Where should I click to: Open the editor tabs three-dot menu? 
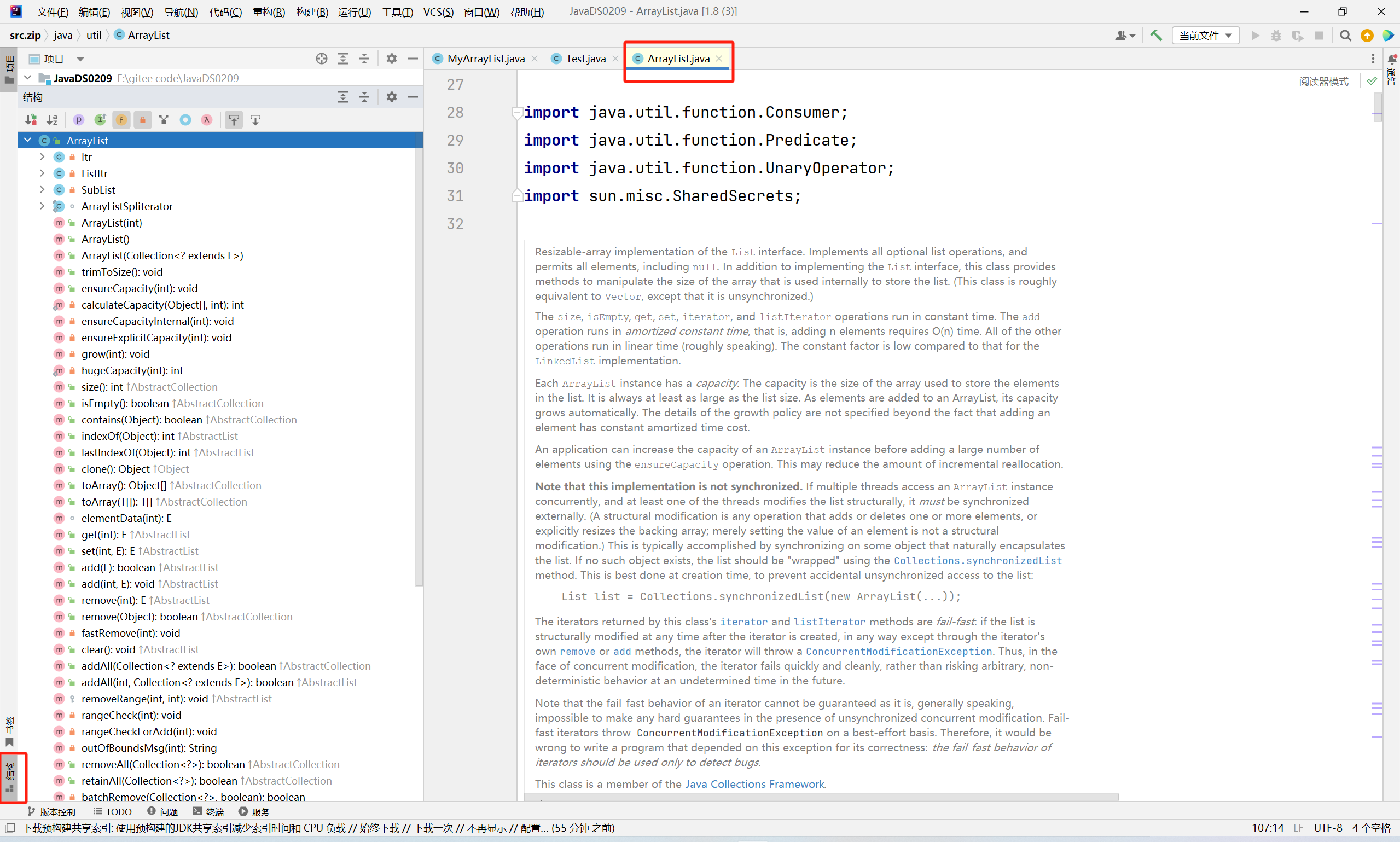tap(1373, 59)
